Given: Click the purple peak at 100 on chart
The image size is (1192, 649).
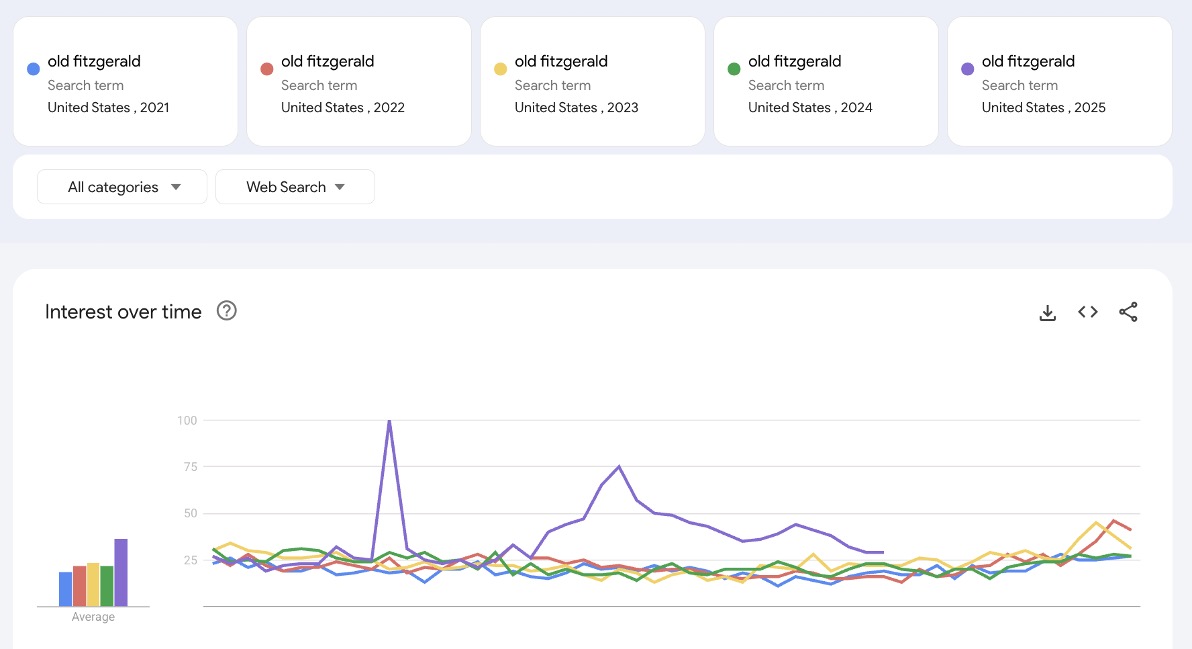Looking at the screenshot, I should click(389, 422).
